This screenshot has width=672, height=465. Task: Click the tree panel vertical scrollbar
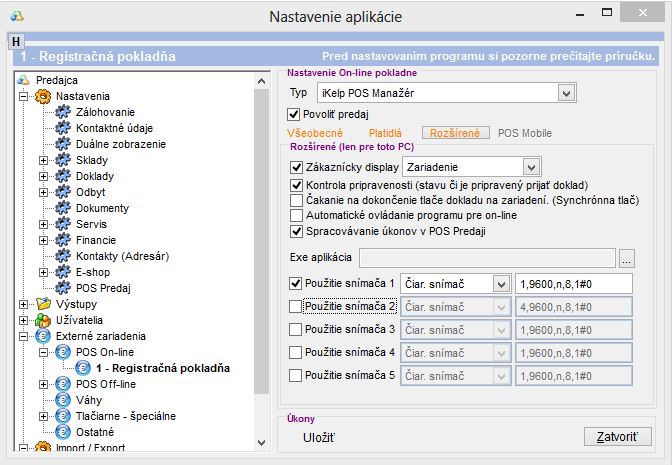[262, 250]
